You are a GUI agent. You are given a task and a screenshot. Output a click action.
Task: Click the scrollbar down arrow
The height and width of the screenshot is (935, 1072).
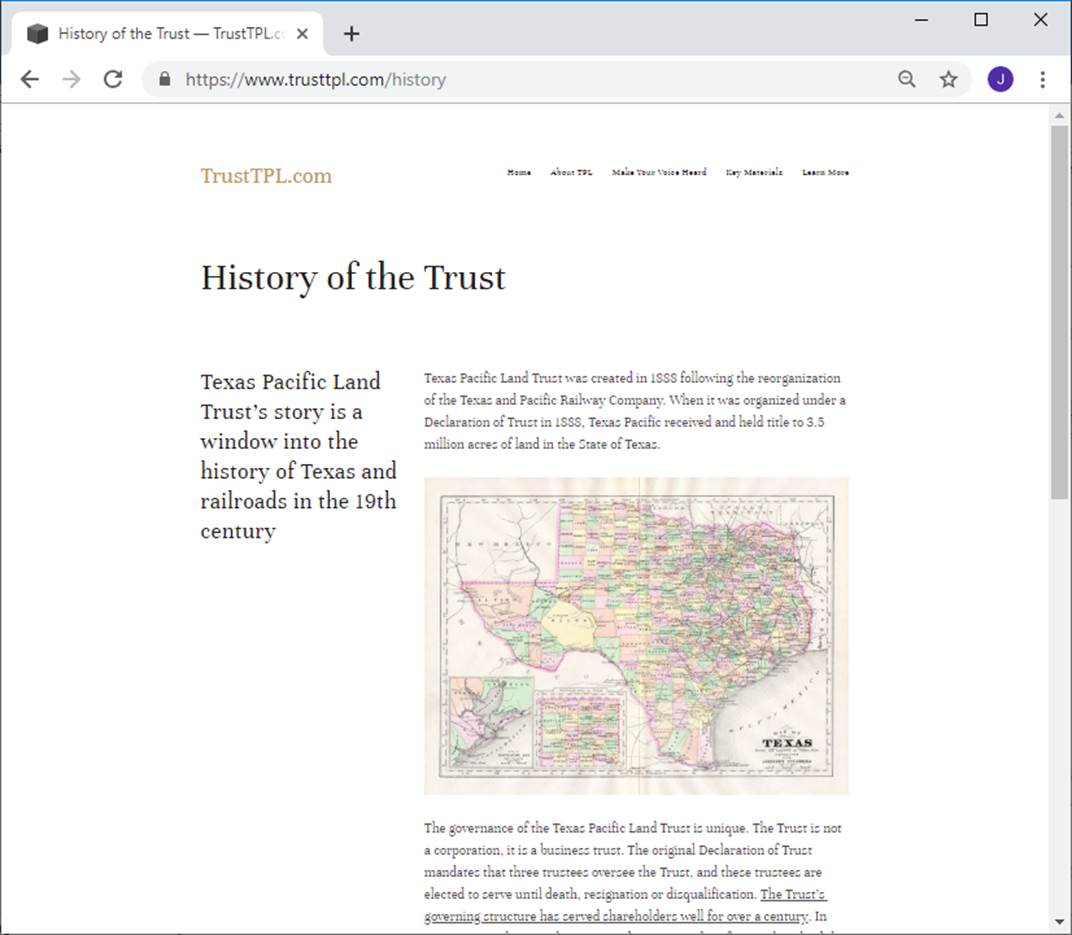point(1060,921)
